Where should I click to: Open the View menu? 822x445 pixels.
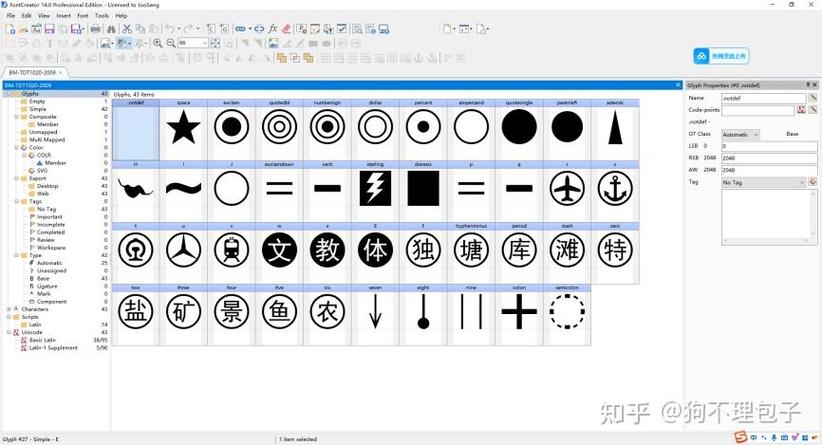click(44, 16)
